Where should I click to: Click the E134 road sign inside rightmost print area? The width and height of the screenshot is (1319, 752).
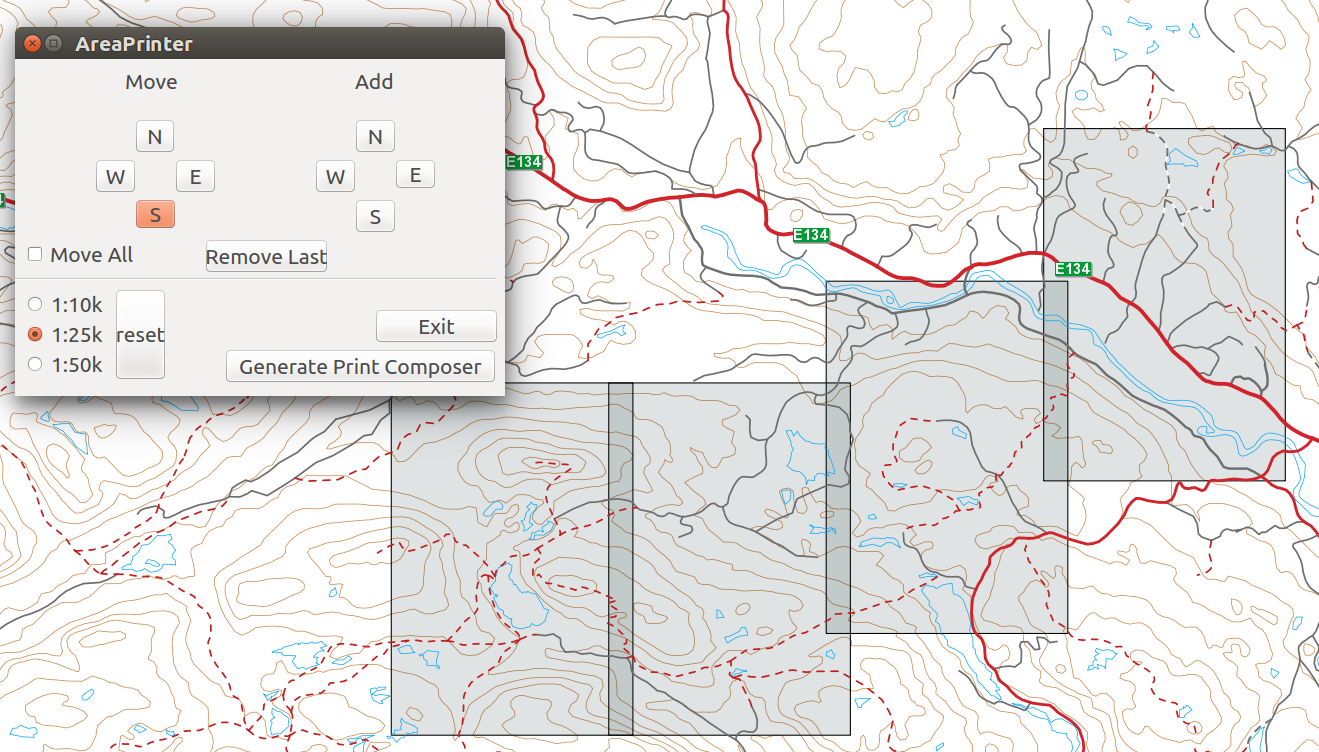(1073, 269)
